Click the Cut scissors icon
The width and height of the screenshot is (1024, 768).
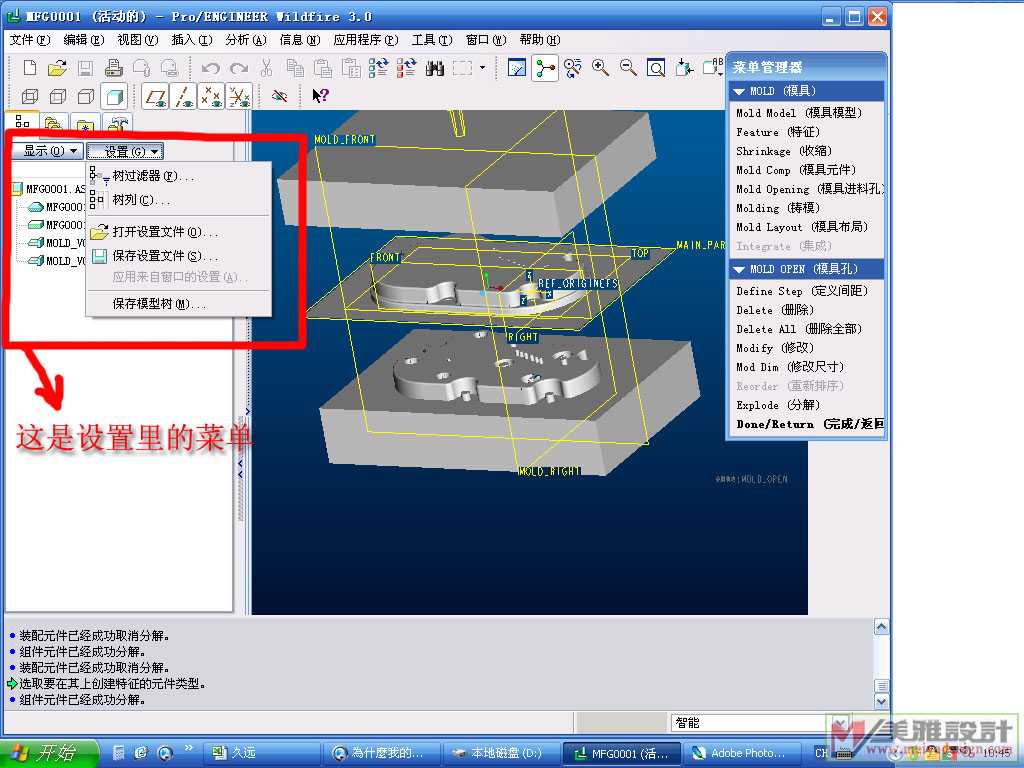pyautogui.click(x=266, y=67)
